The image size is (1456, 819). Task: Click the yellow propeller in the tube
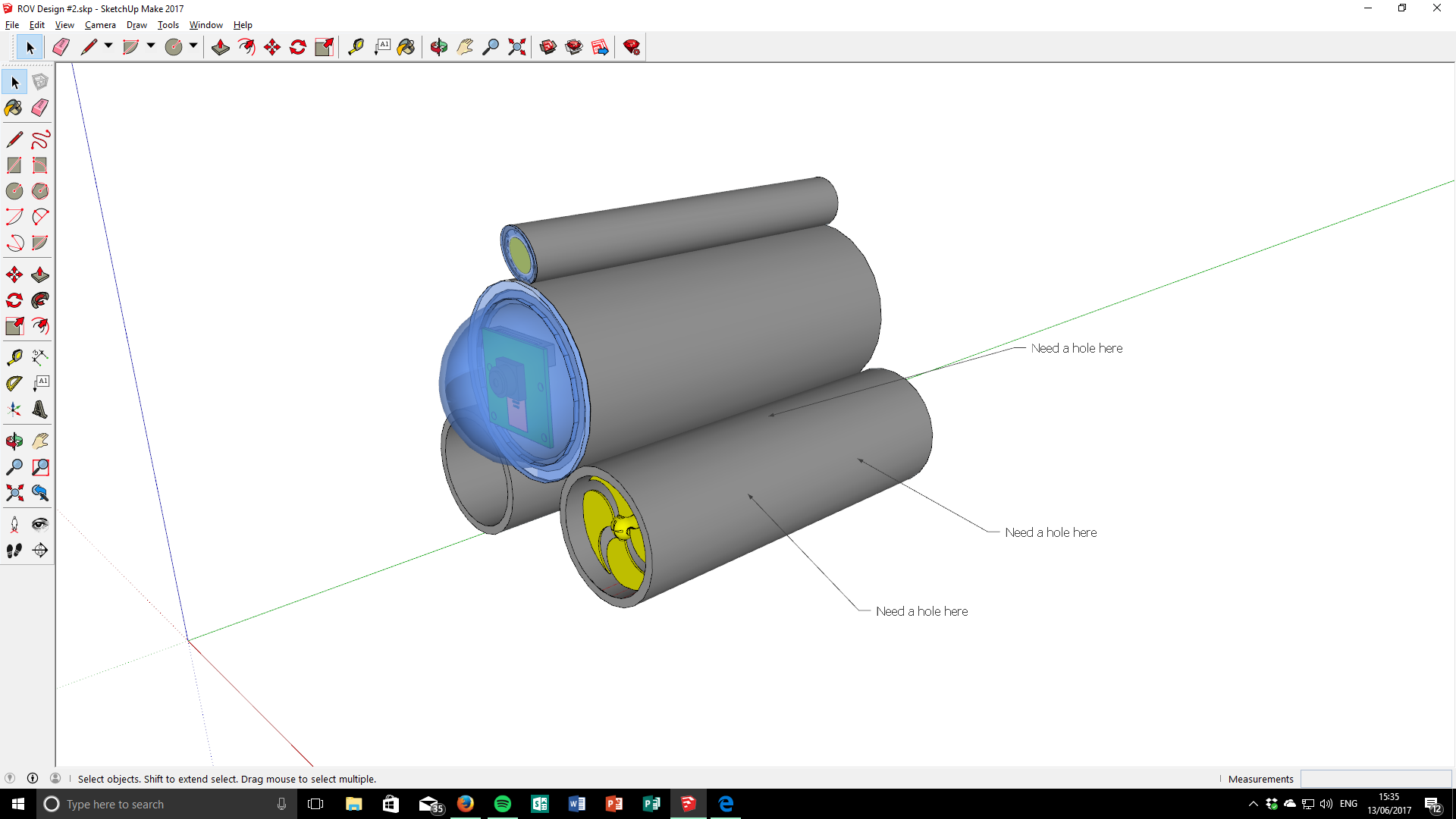point(614,532)
